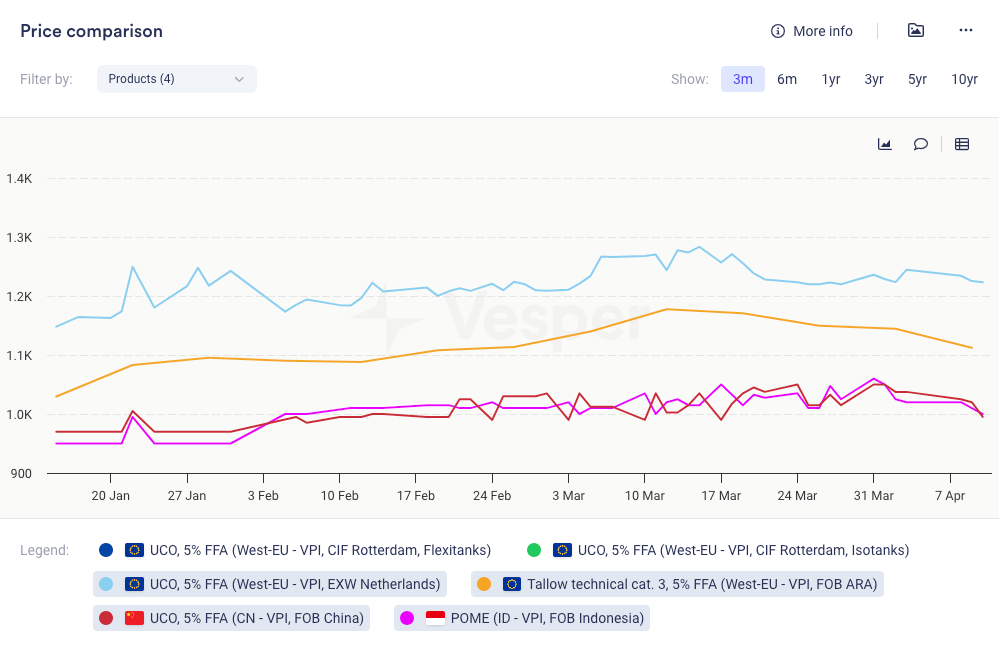Viewport: 999px width, 646px height.
Task: Open the Products (4) filter dropdown
Action: coord(177,78)
